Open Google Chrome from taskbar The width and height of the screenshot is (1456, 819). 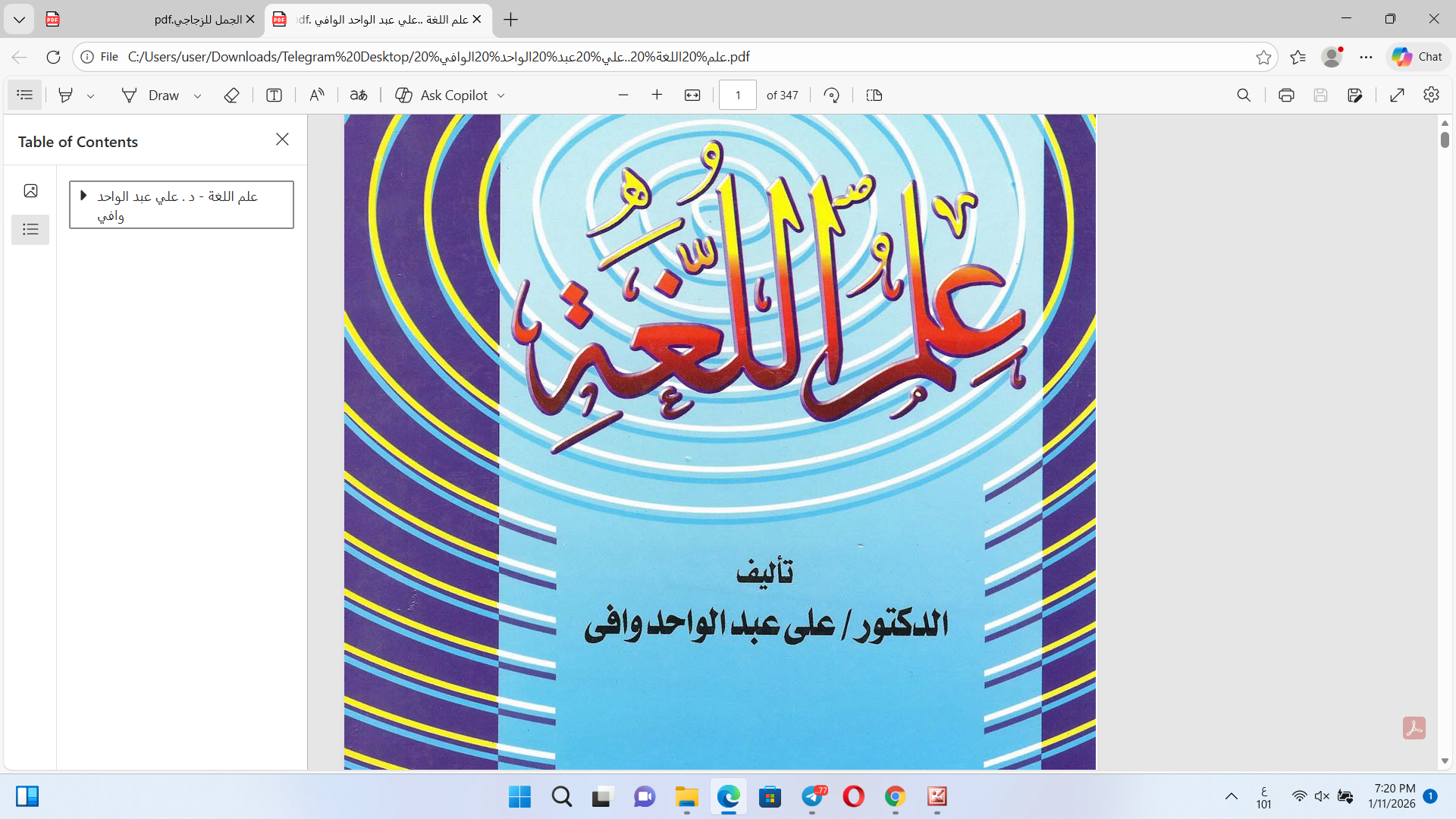point(896,797)
